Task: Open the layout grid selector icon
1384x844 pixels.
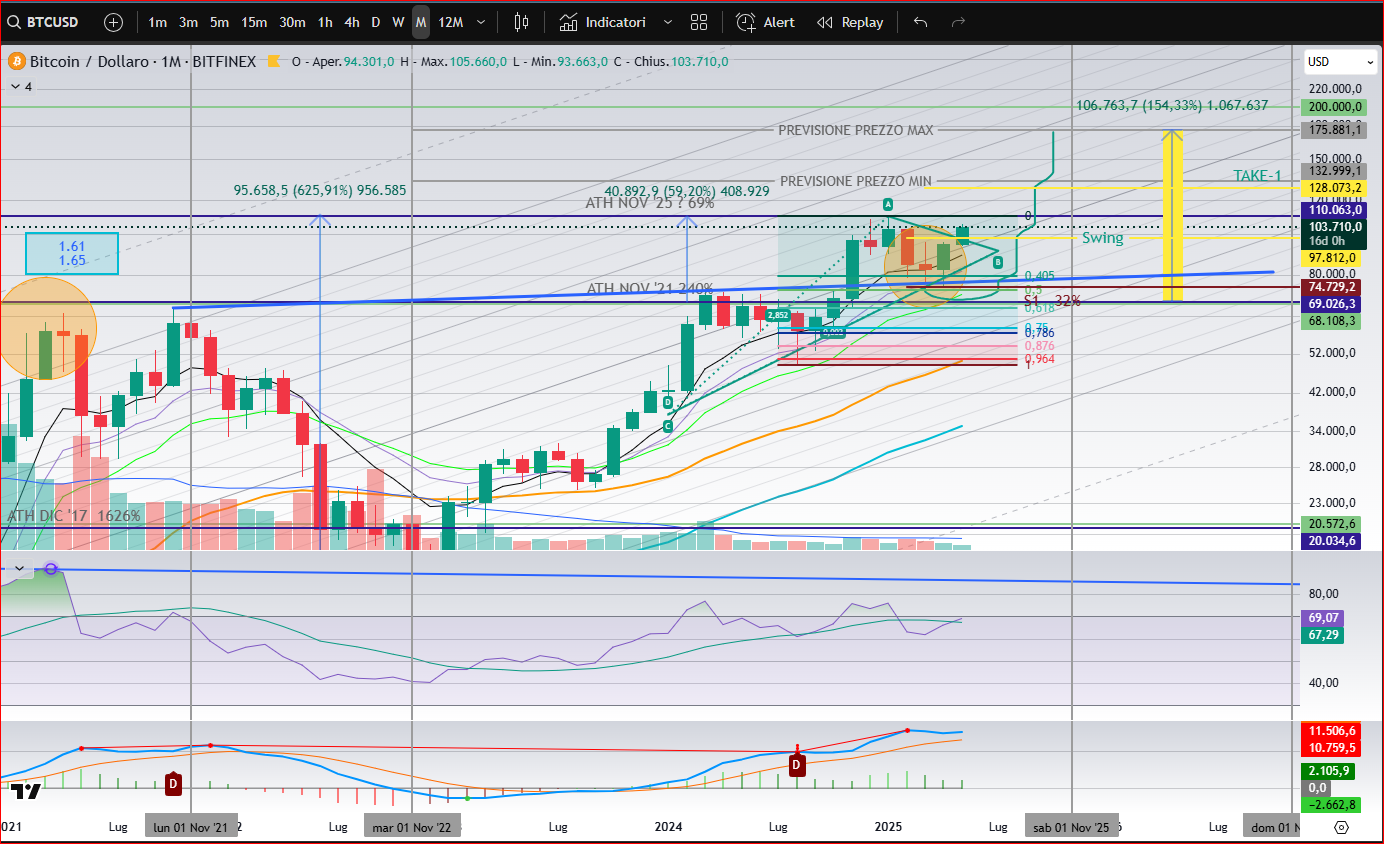Action: [x=699, y=22]
